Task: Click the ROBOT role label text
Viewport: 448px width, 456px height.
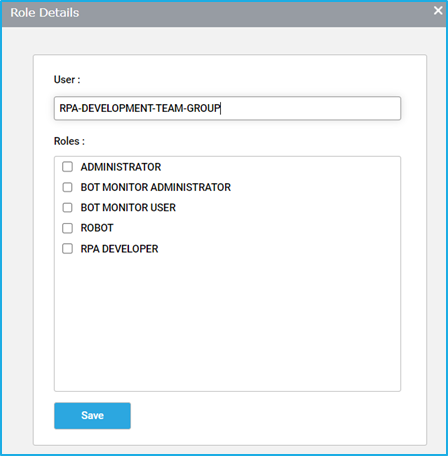Action: [x=97, y=228]
